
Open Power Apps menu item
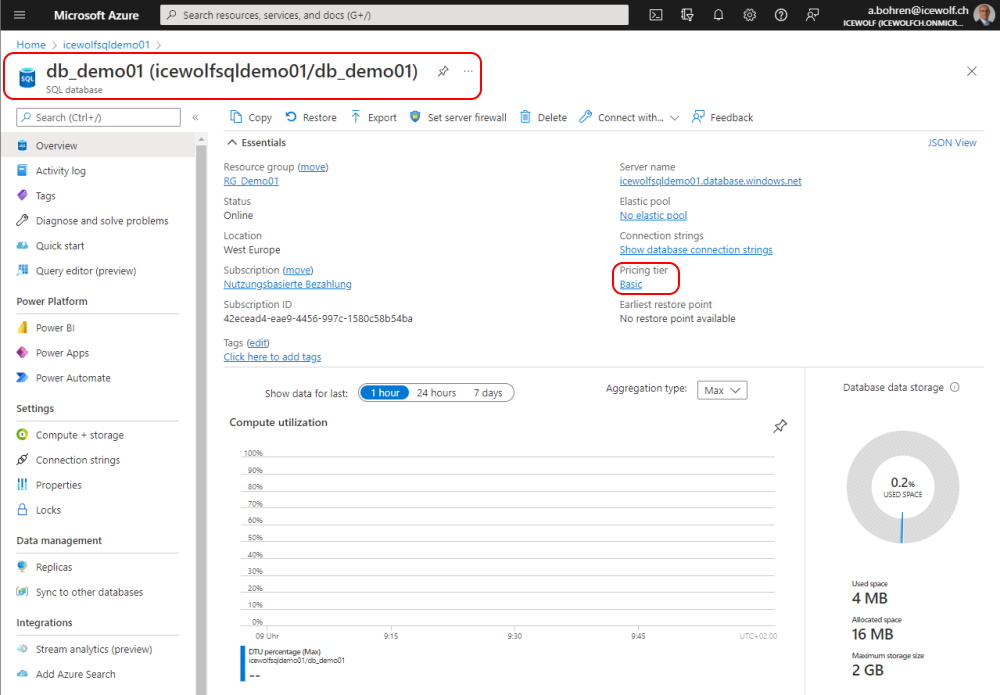pyautogui.click(x=98, y=353)
